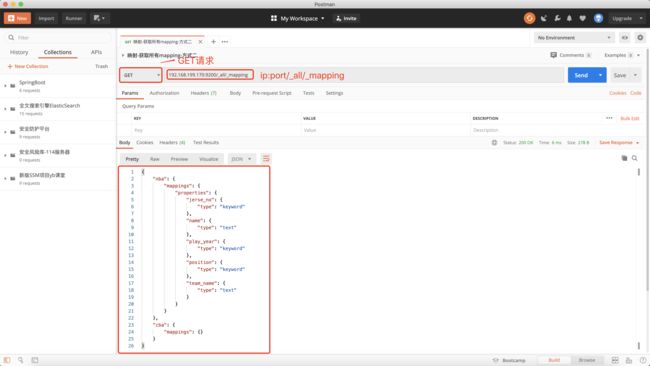
Task: Select Preview response view
Action: 179,159
